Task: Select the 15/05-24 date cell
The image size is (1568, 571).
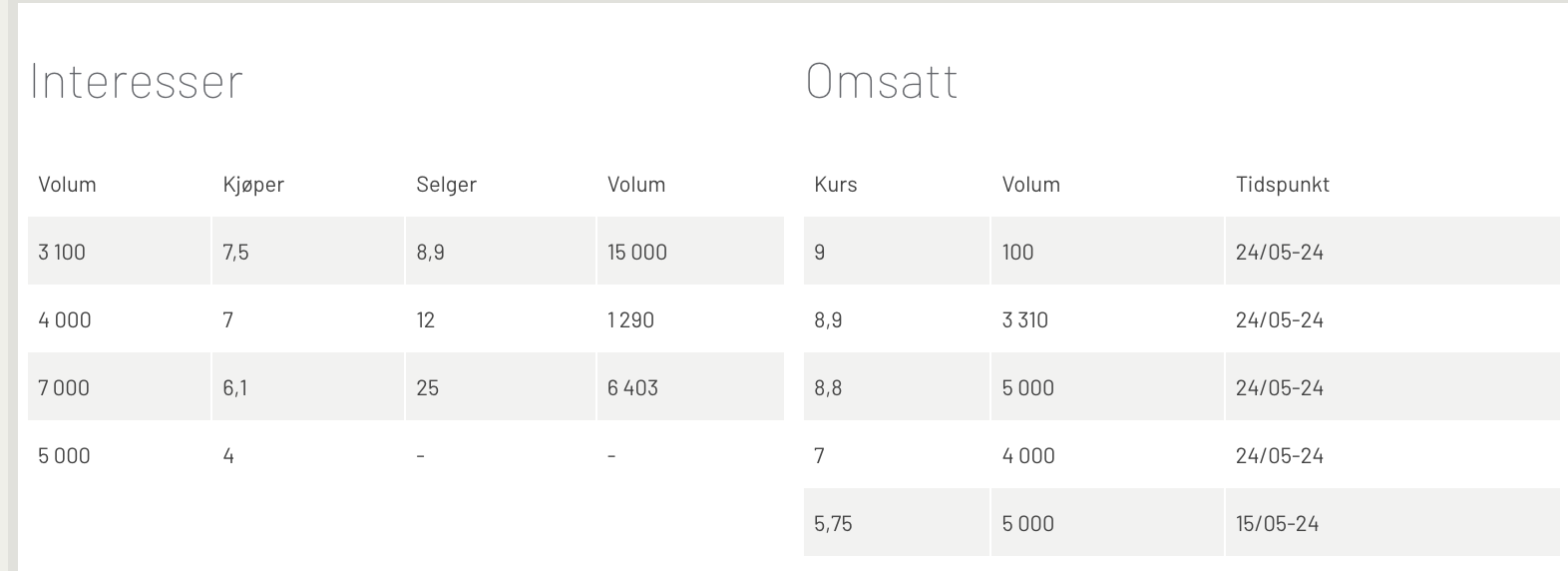Action: click(x=1392, y=523)
